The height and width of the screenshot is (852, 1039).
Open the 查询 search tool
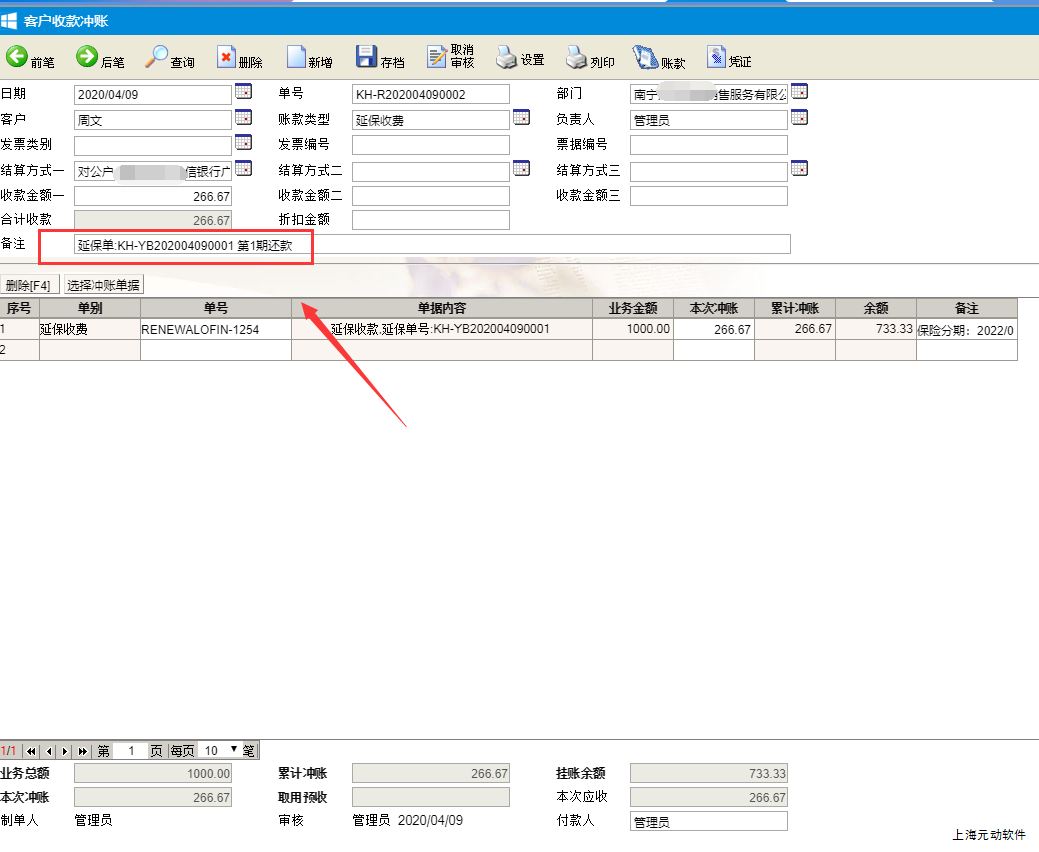pyautogui.click(x=170, y=59)
